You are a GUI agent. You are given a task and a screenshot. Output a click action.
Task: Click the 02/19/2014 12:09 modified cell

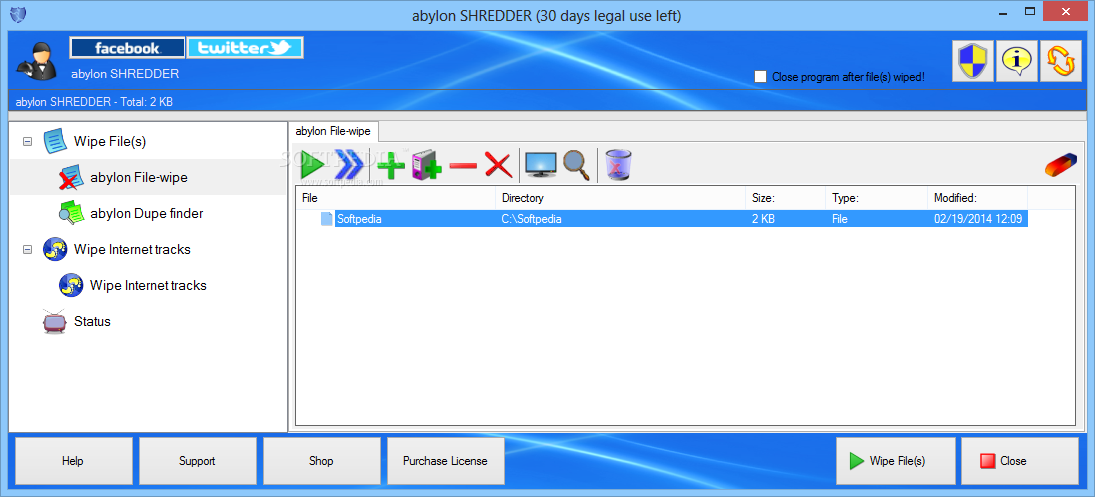click(x=978, y=219)
